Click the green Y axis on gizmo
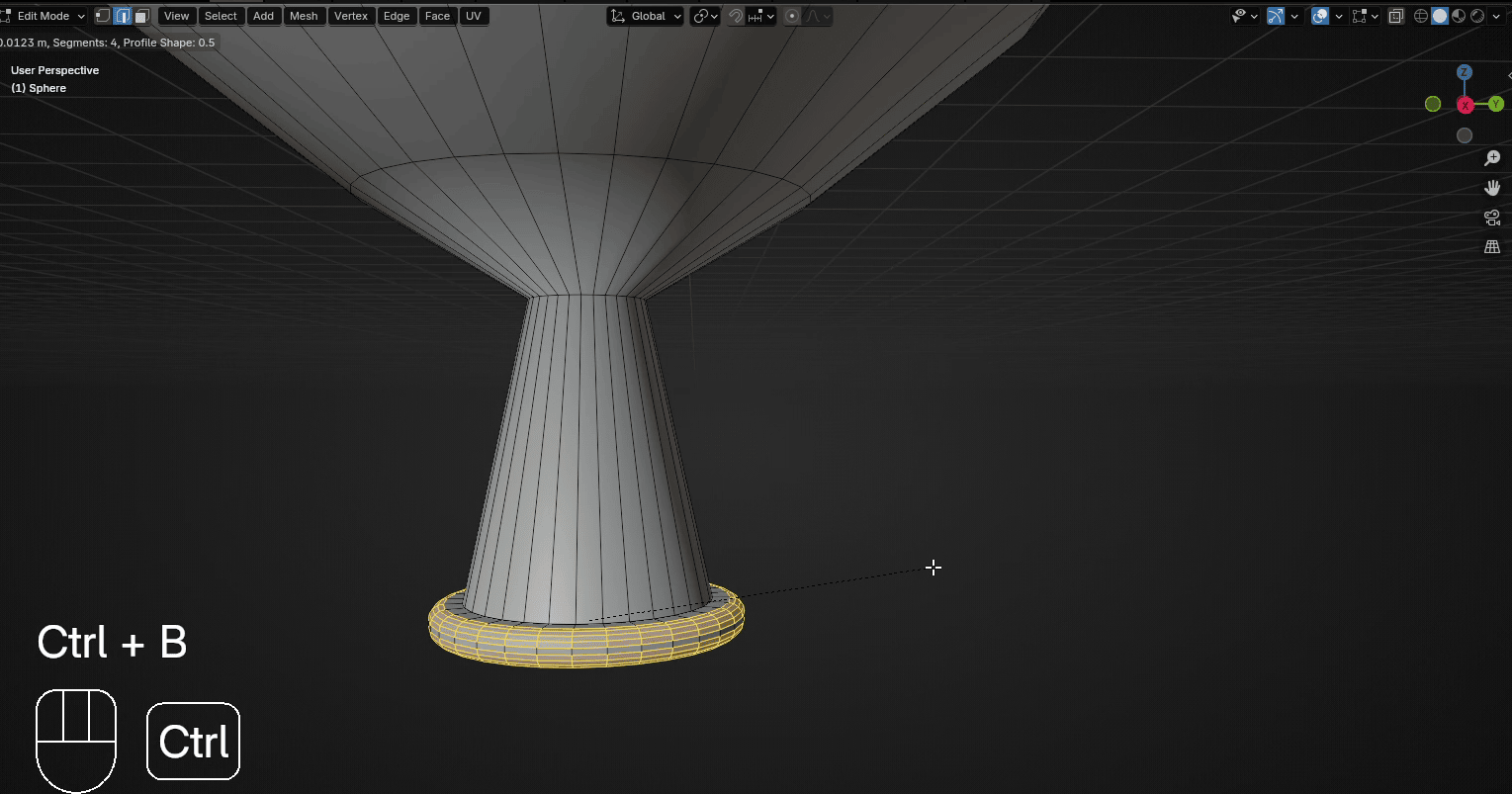This screenshot has width=1512, height=794. [x=1496, y=104]
